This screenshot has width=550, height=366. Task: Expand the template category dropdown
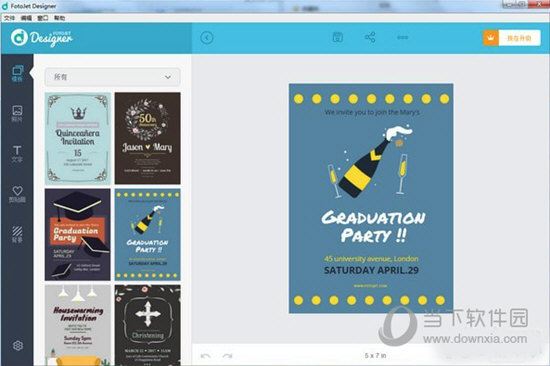(x=113, y=77)
